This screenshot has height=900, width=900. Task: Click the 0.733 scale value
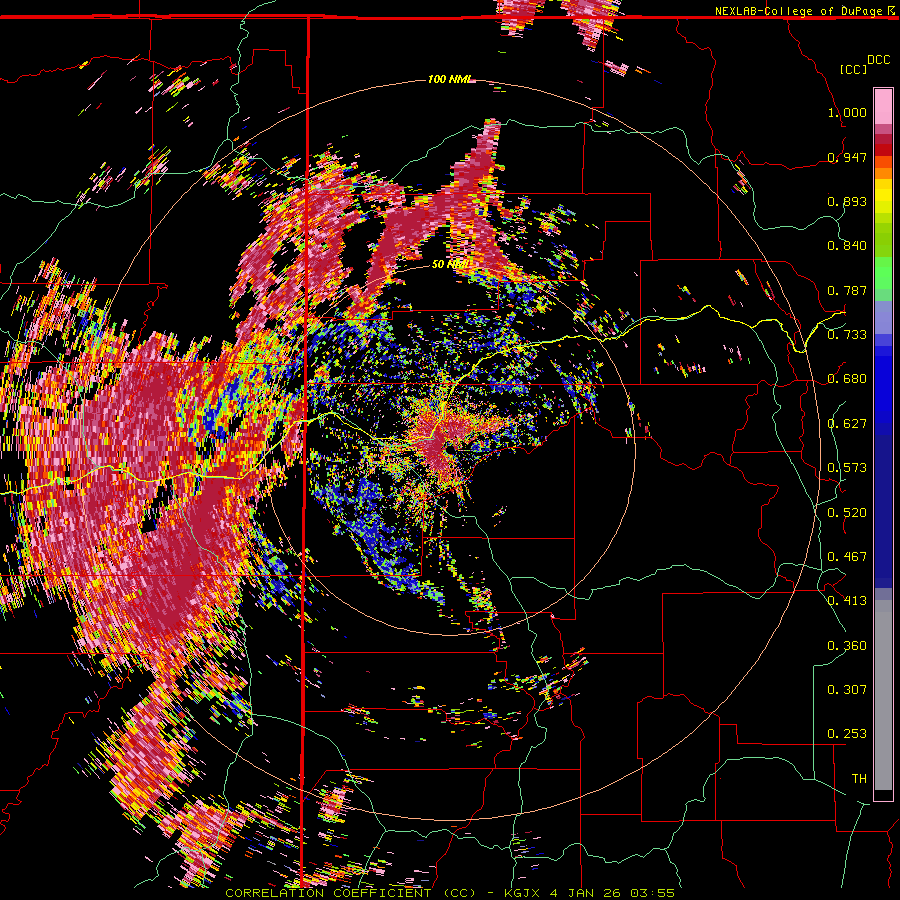click(847, 335)
